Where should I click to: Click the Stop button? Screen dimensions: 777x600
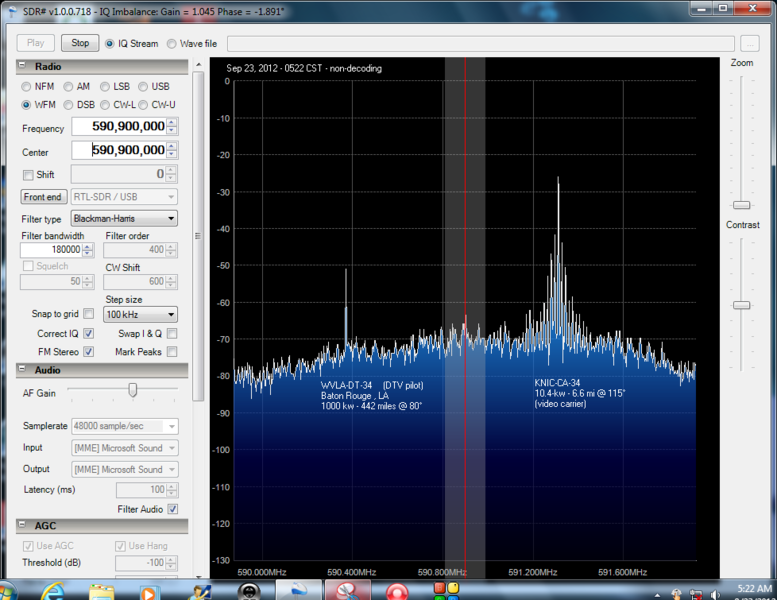(x=80, y=43)
